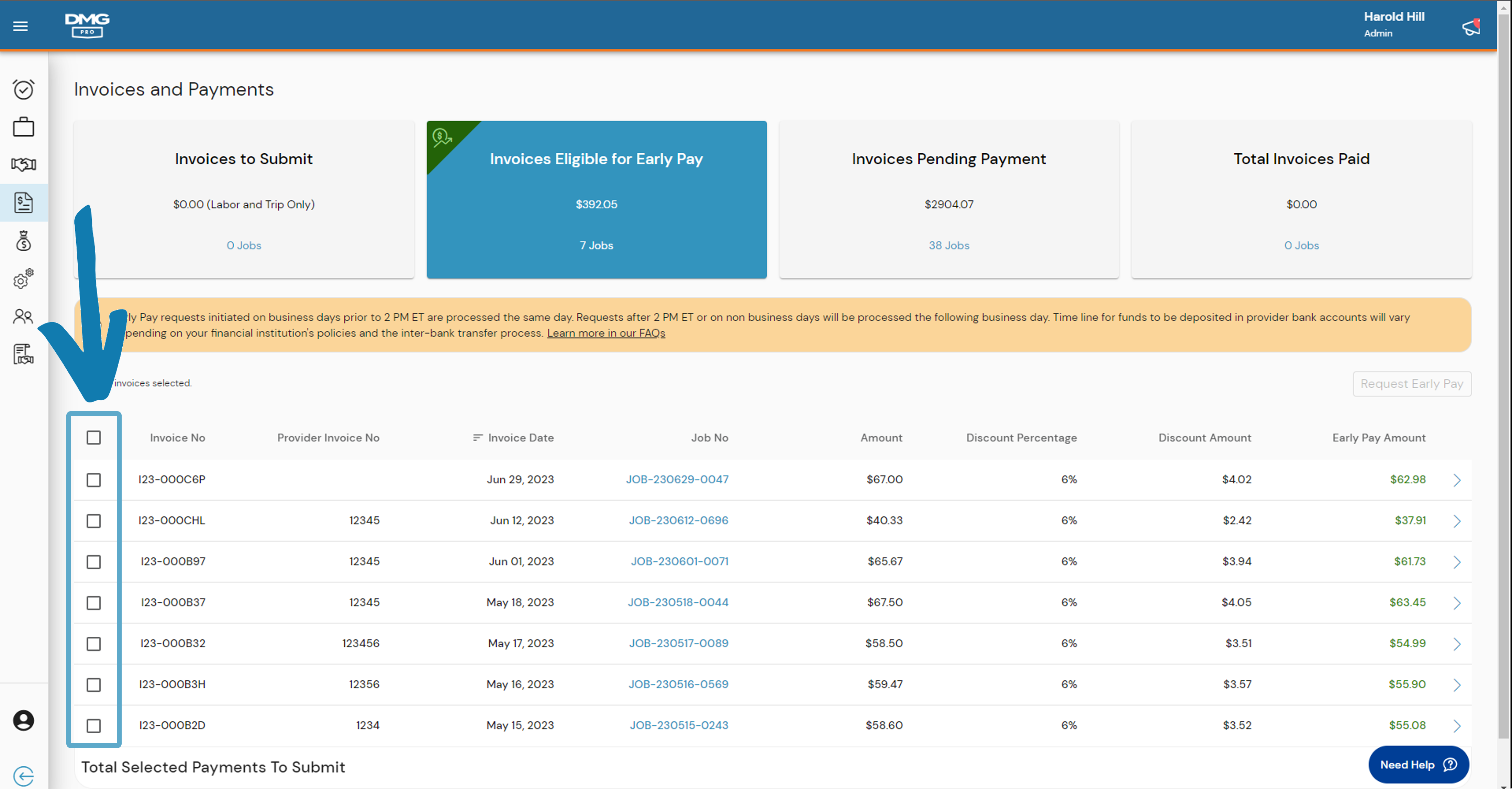Screen dimensions: 1512x789
Task: Open the contracts icon in the sidebar
Action: point(23,353)
